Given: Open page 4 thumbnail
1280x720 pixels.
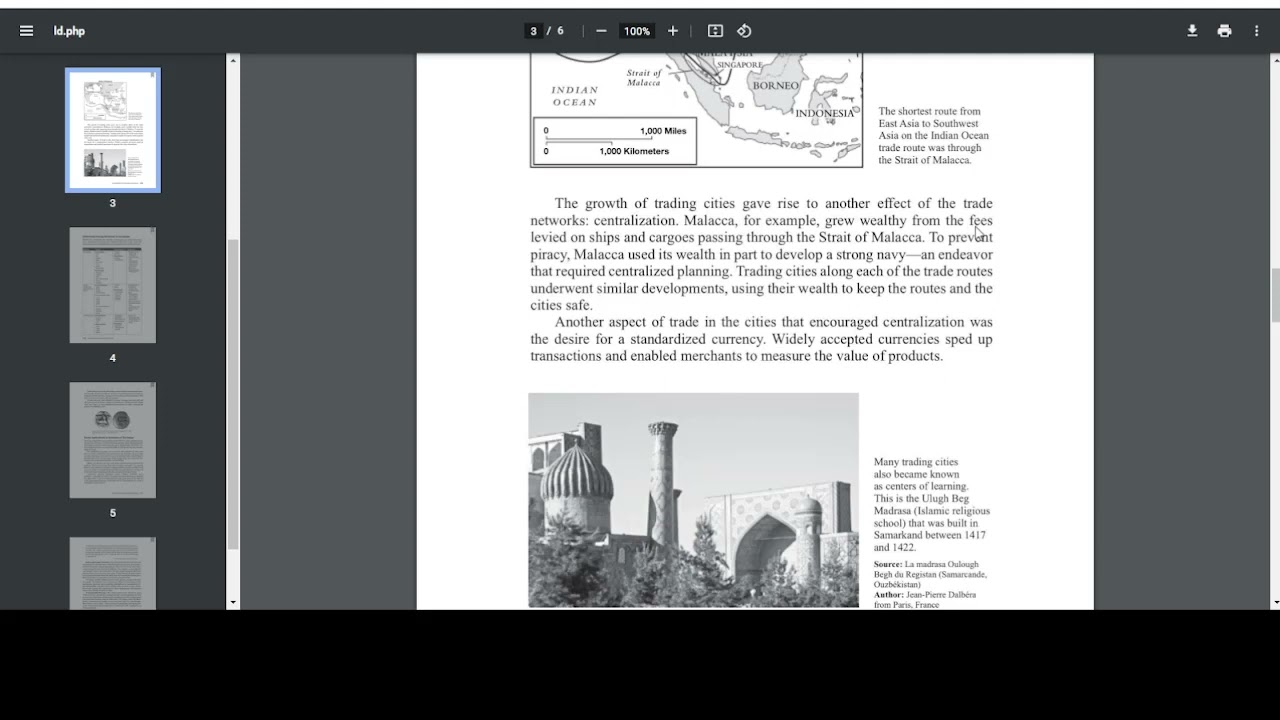Looking at the screenshot, I should (x=113, y=285).
